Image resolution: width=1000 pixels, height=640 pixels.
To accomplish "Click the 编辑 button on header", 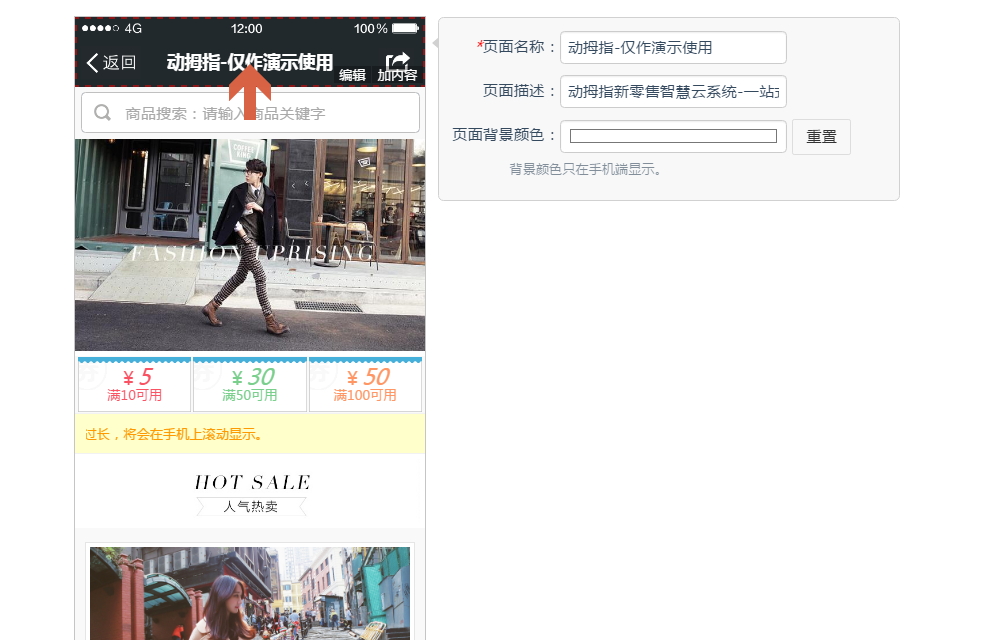I will coord(352,75).
